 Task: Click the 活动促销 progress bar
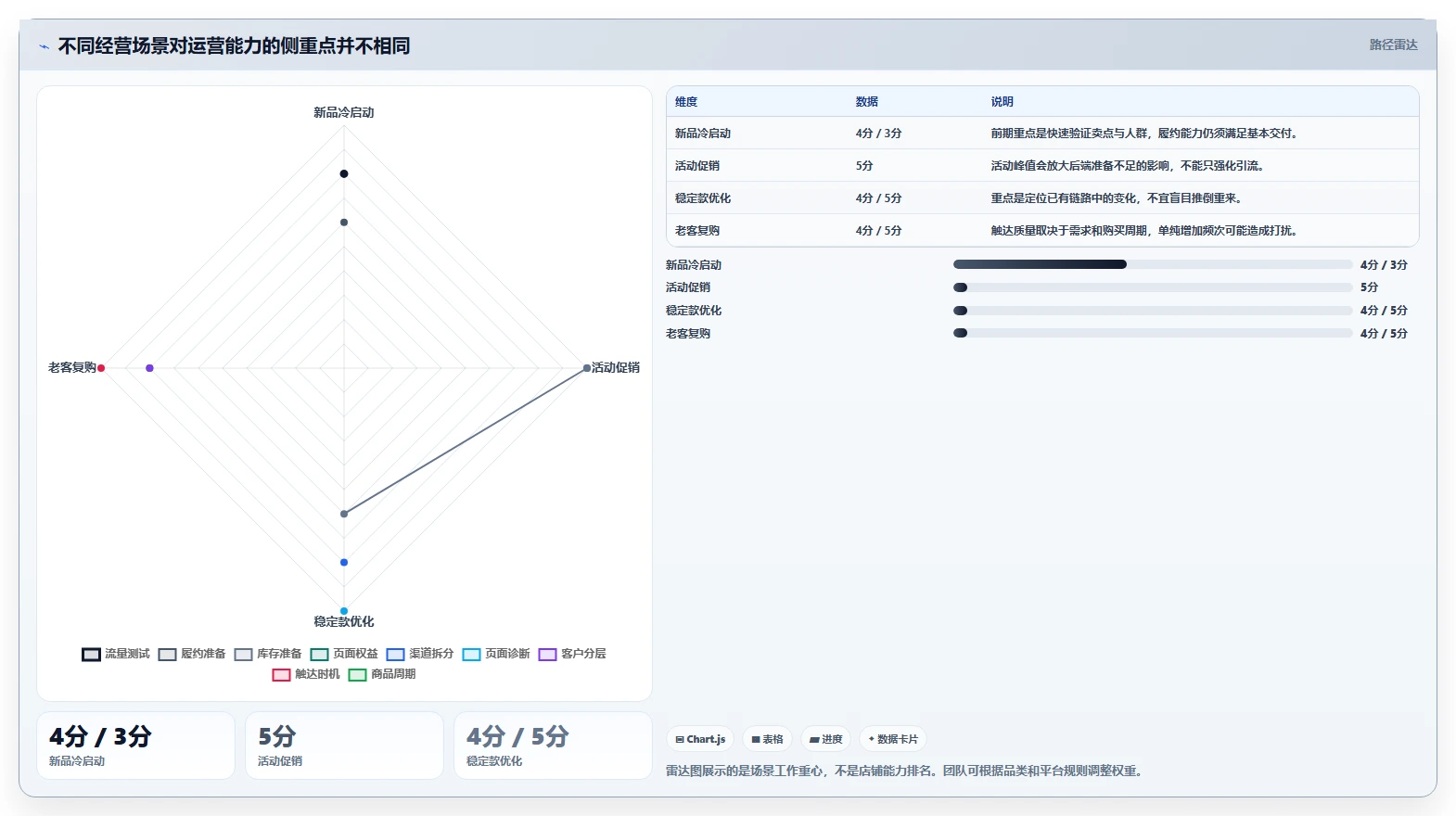tap(1153, 287)
